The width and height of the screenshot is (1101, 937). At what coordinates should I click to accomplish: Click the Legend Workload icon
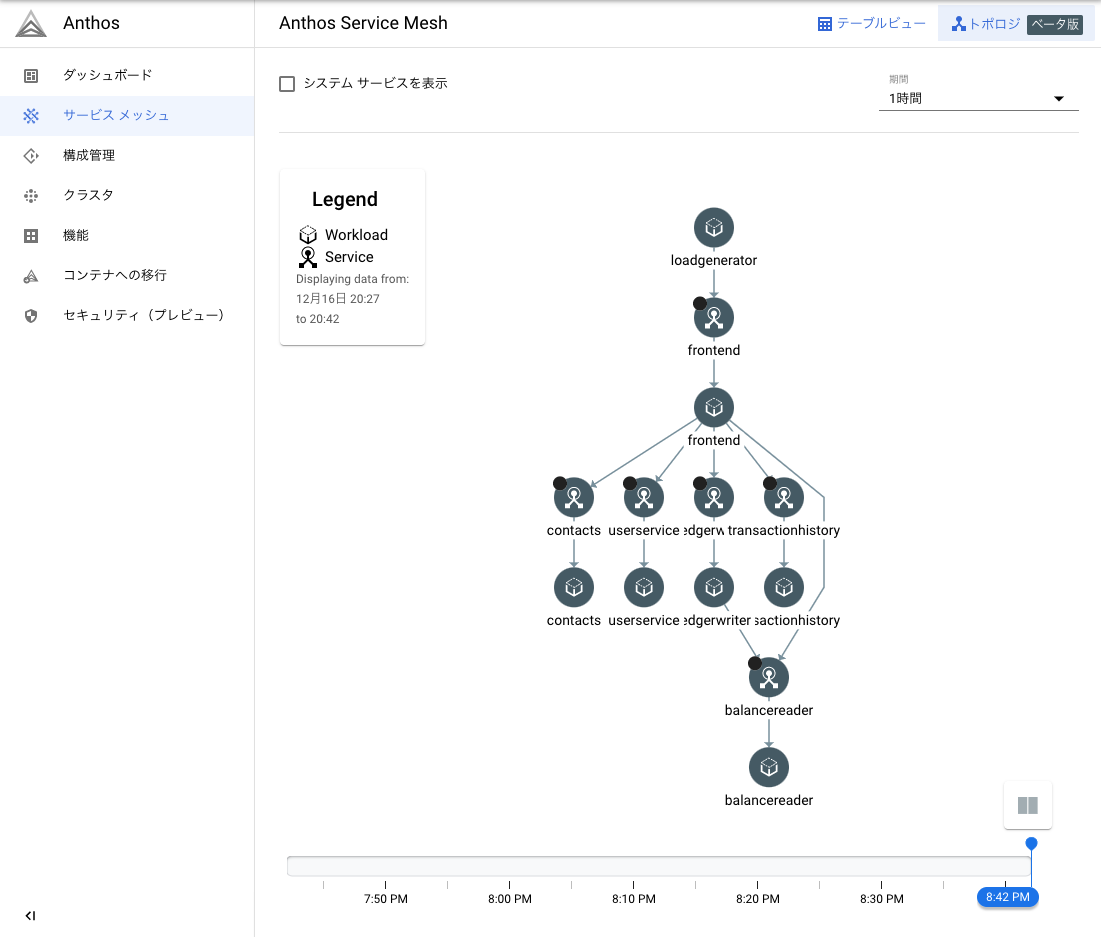[308, 235]
